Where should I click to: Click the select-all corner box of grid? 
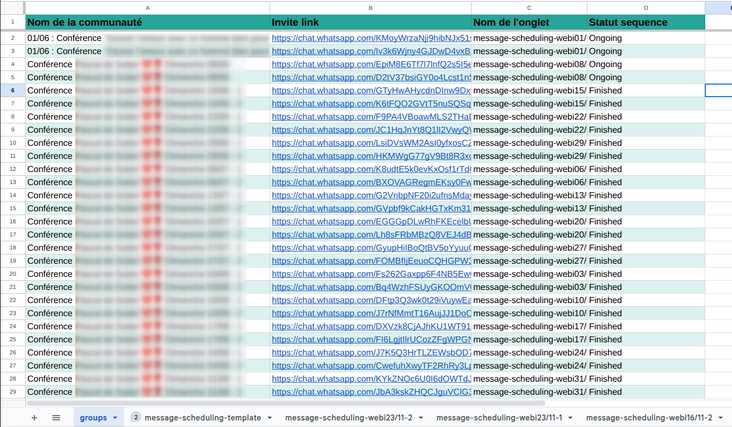pyautogui.click(x=12, y=7)
